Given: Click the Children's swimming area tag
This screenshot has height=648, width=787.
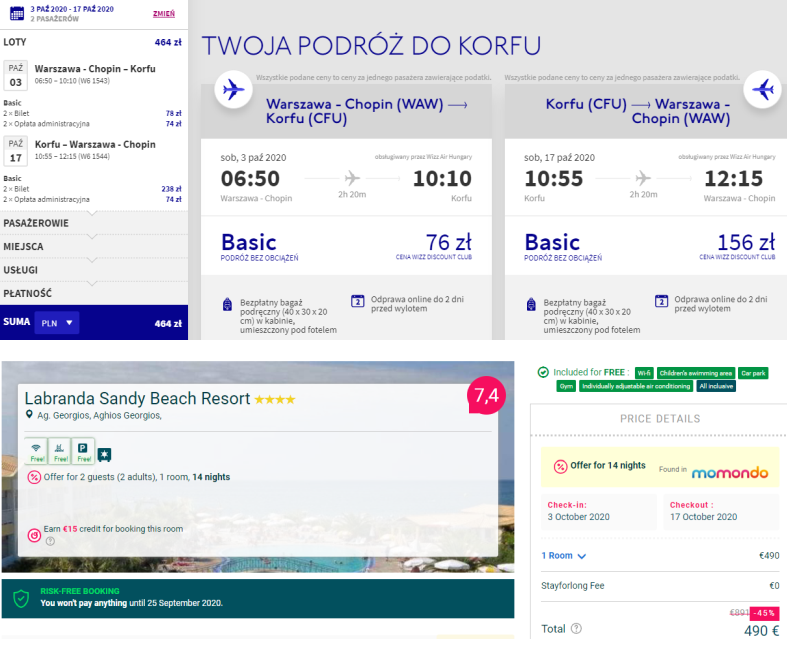Looking at the screenshot, I should click(x=696, y=373).
